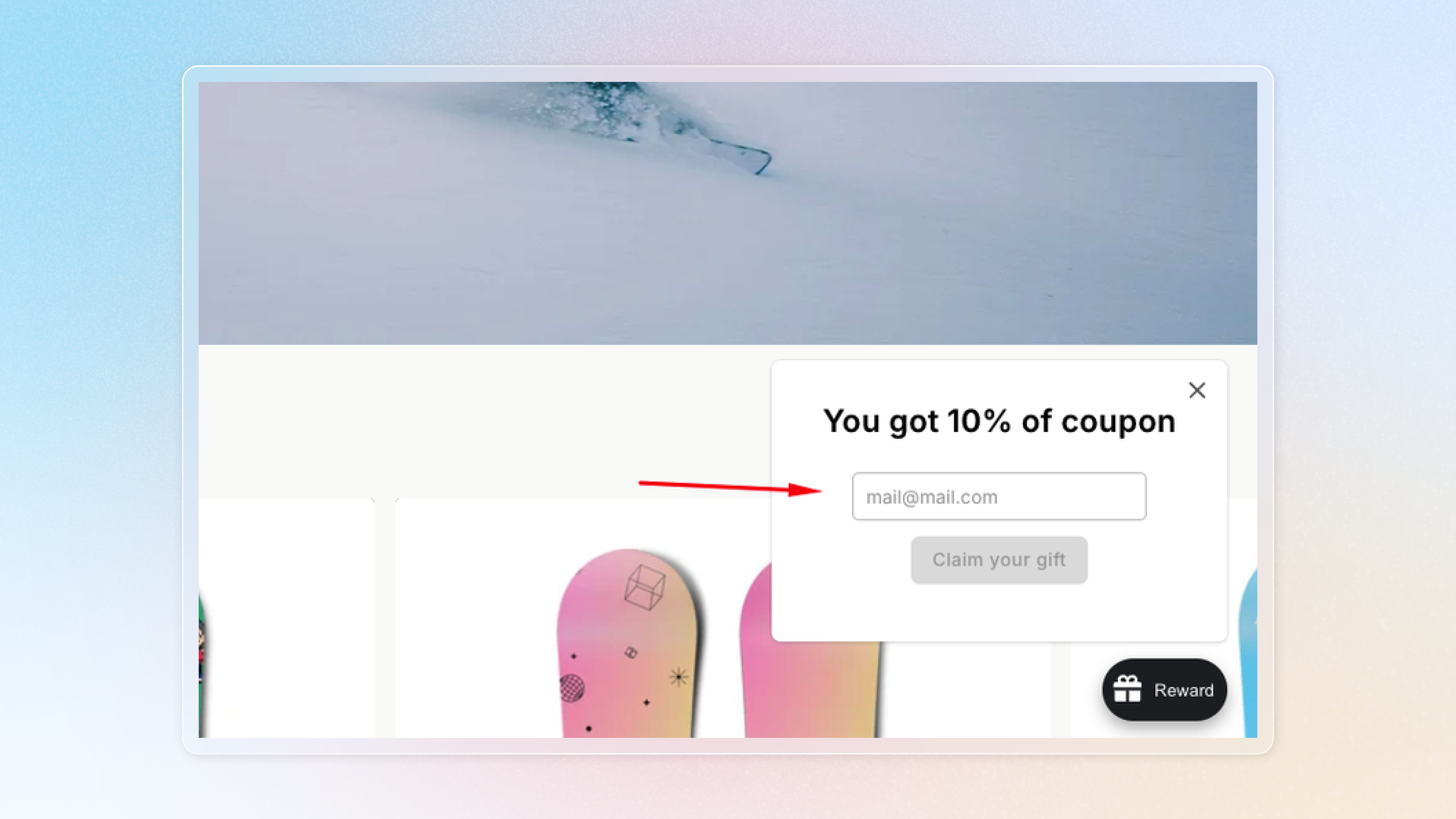Click the "You got 10% of coupon" heading
Image resolution: width=1456 pixels, height=819 pixels.
coord(999,421)
